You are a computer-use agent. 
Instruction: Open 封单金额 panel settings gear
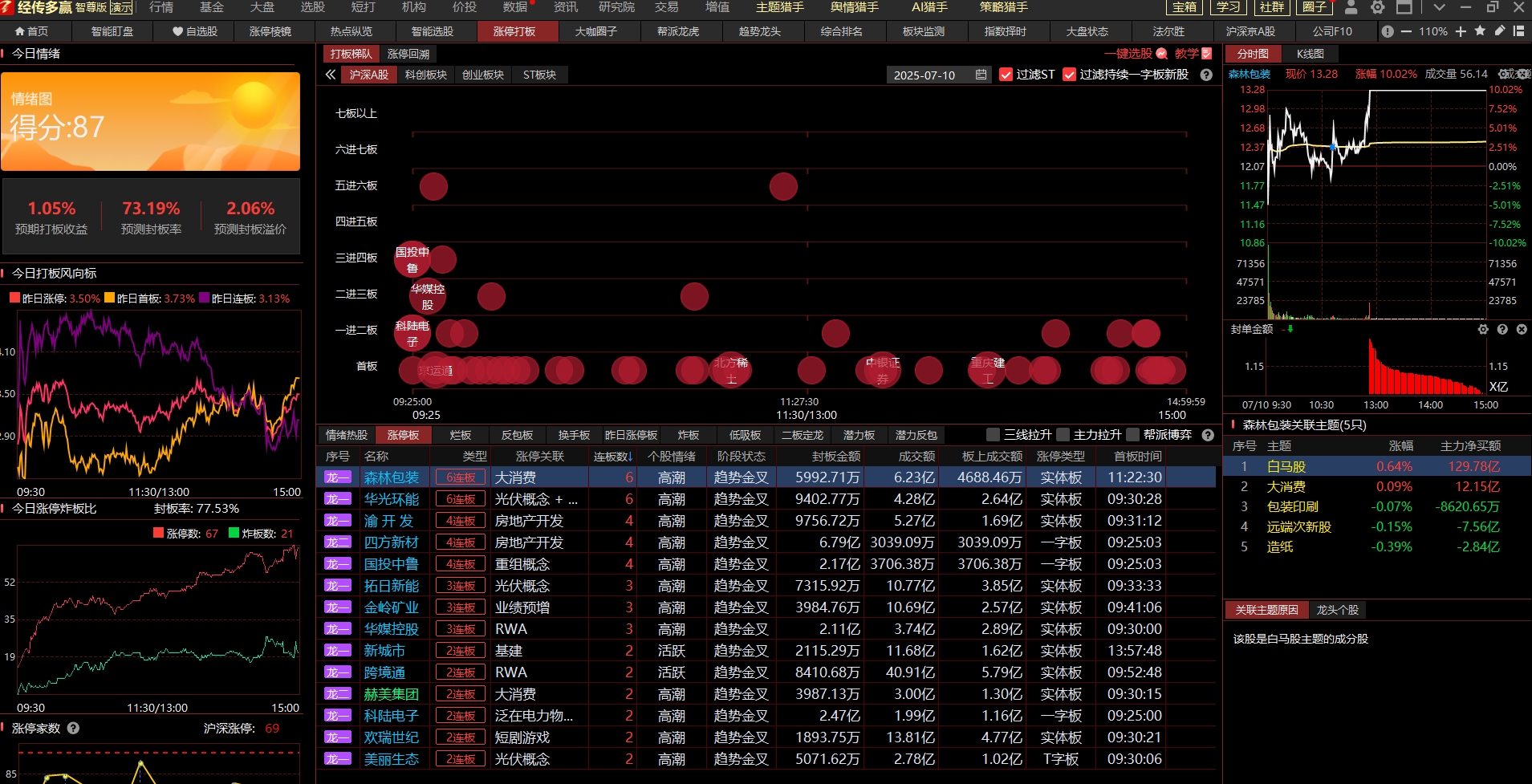point(1483,329)
